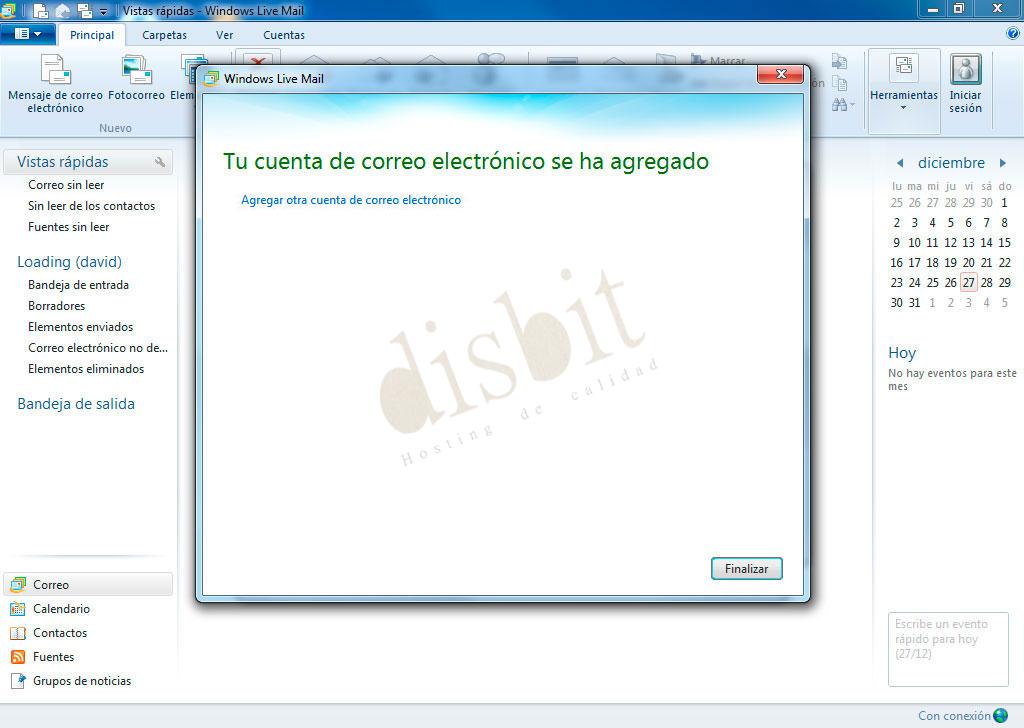The image size is (1024, 728).
Task: Go to previous month in the calendar
Action: click(x=898, y=162)
